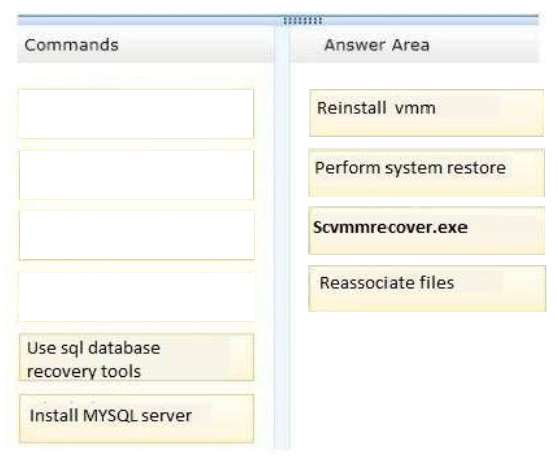Click the second empty Commands slot

(136, 175)
